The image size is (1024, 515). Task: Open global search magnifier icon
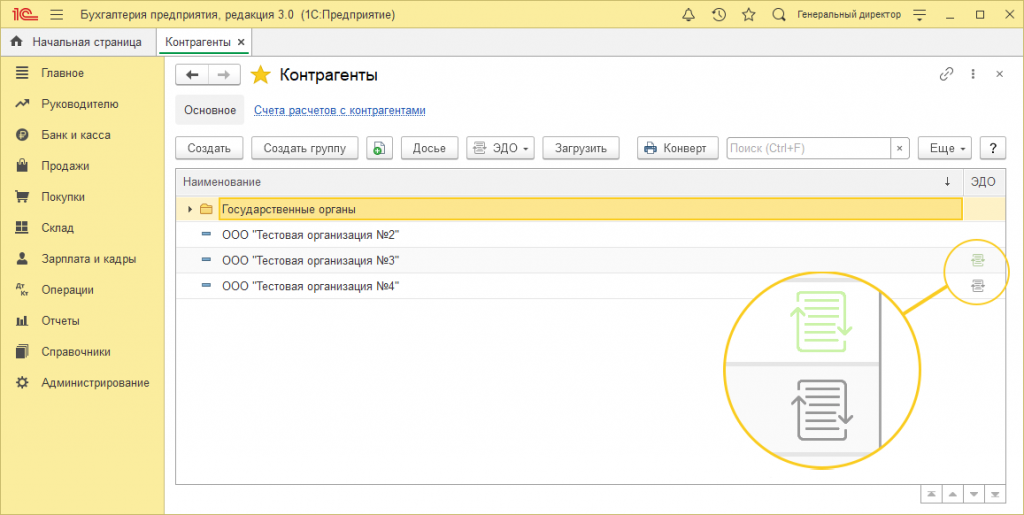tap(778, 14)
